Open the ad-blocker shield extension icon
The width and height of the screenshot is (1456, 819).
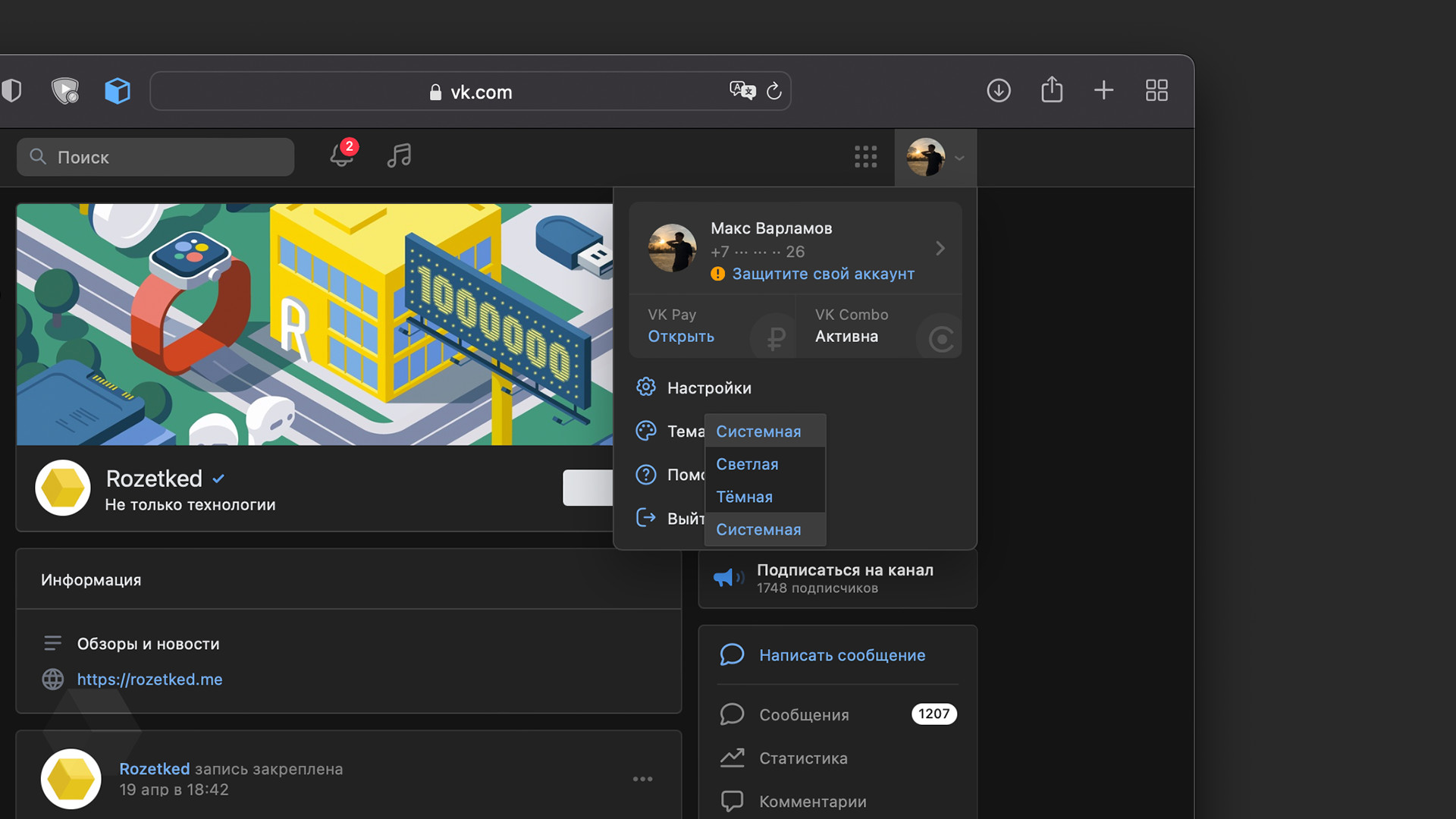[x=65, y=91]
